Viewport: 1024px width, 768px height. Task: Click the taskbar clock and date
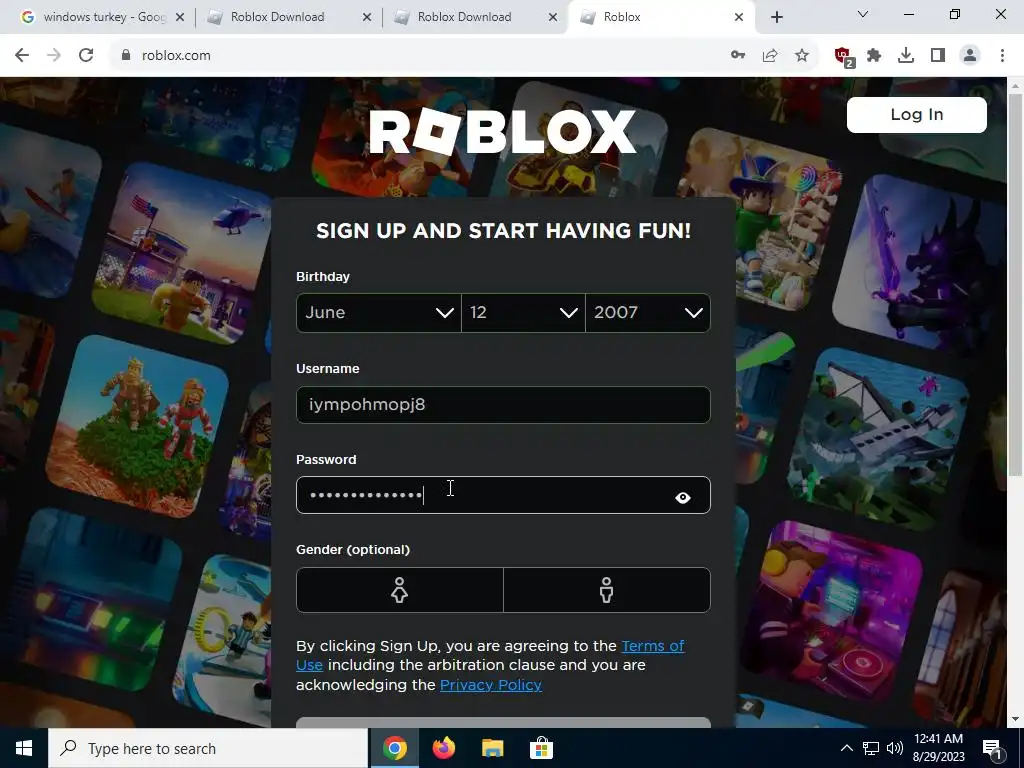[x=938, y=748]
